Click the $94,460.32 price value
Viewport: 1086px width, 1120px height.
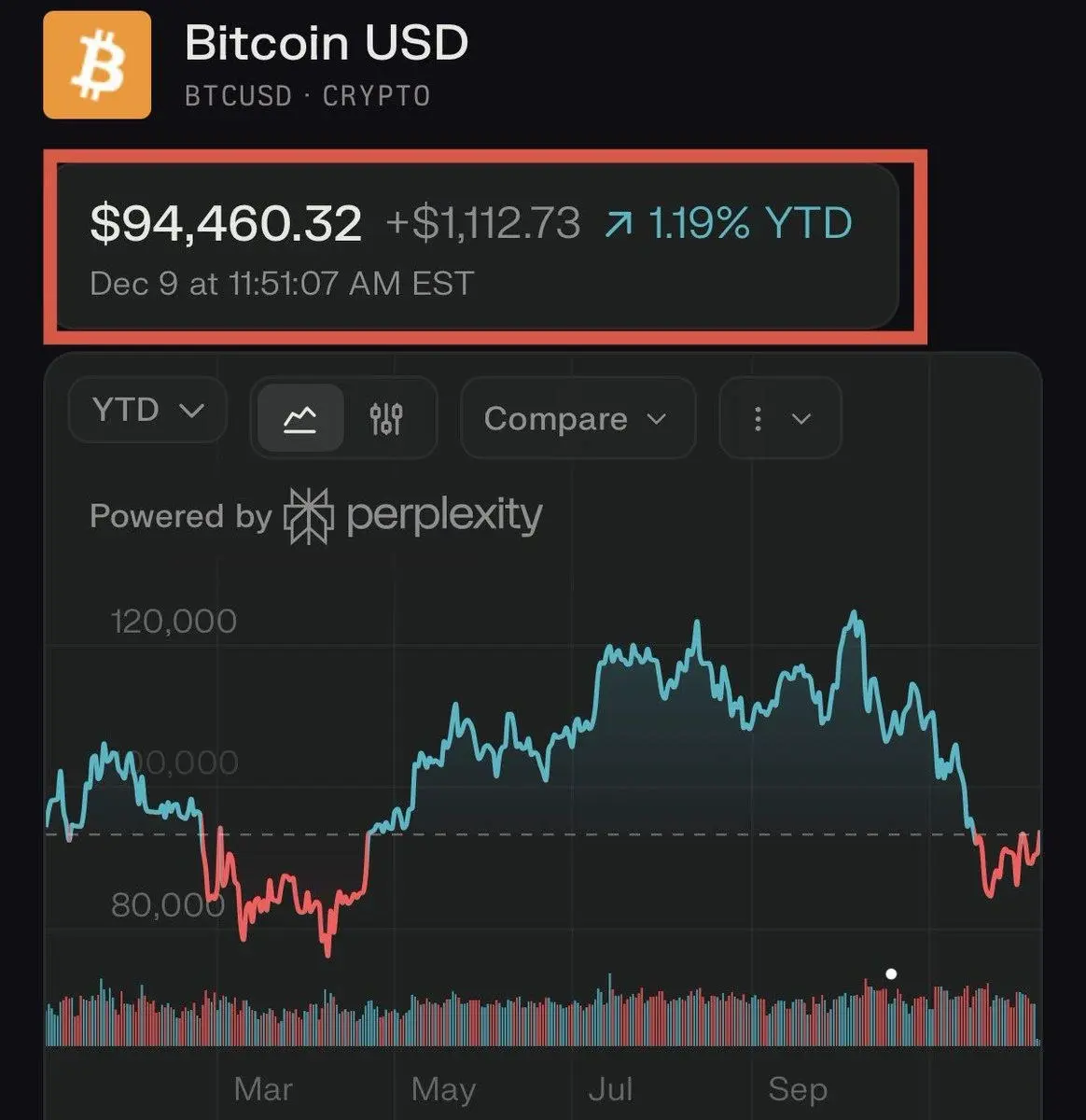[x=226, y=224]
